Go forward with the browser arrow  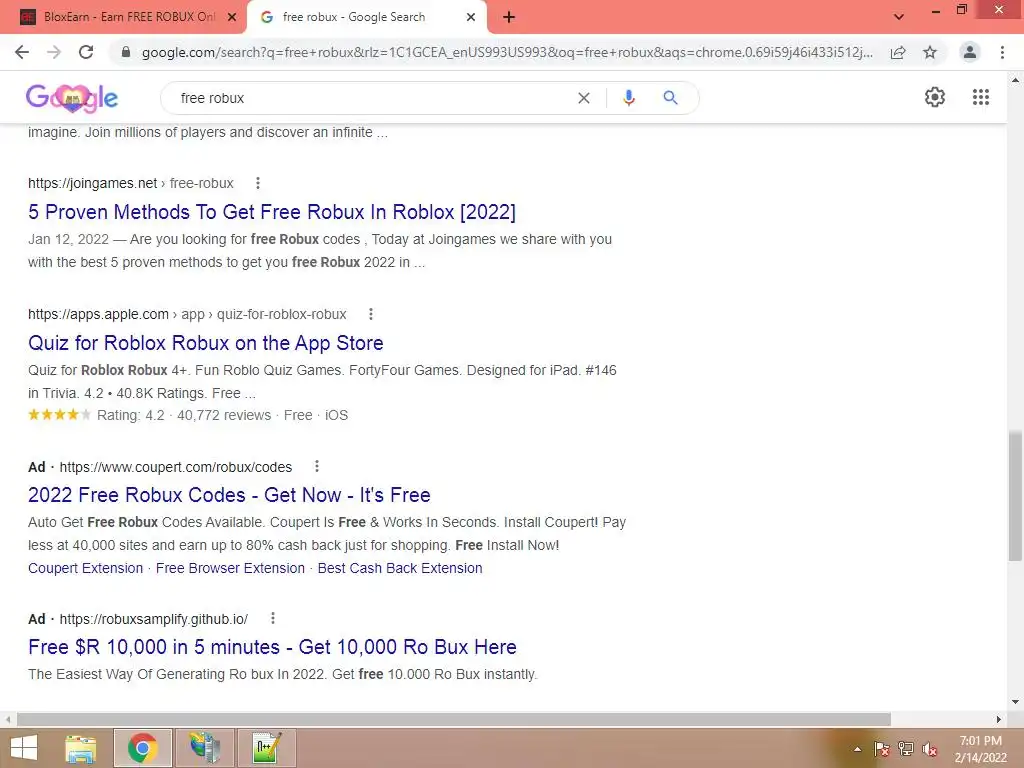pyautogui.click(x=54, y=52)
